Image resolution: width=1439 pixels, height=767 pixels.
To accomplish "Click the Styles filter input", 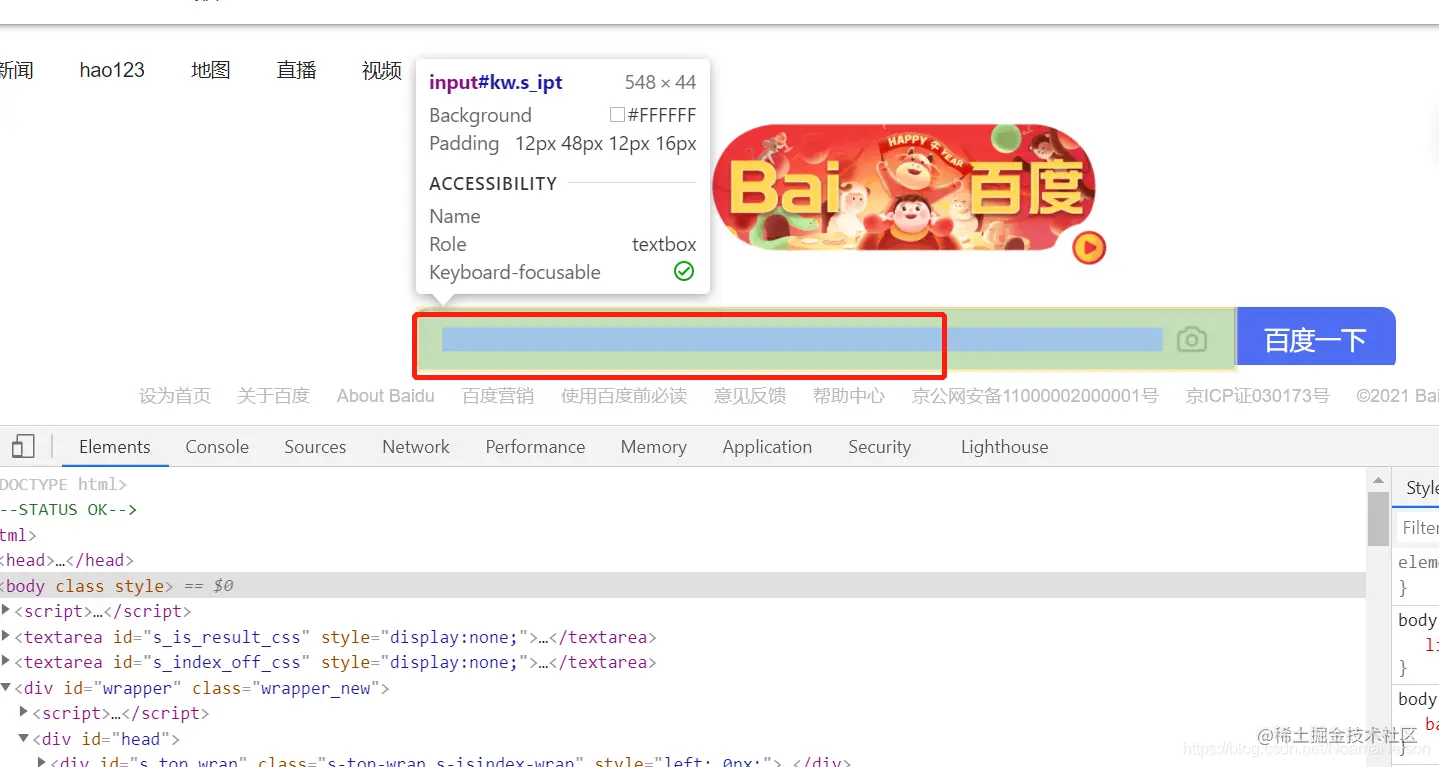I will tap(1419, 528).
